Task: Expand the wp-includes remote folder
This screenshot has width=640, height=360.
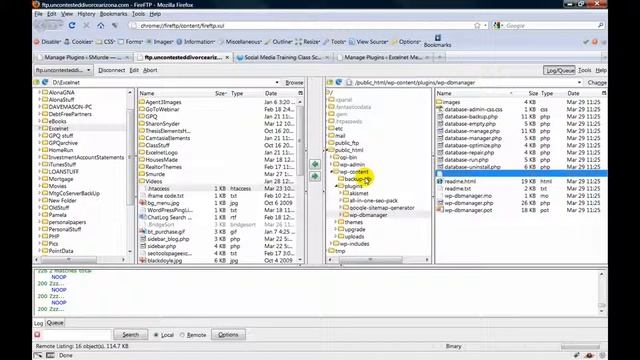Action: point(331,244)
